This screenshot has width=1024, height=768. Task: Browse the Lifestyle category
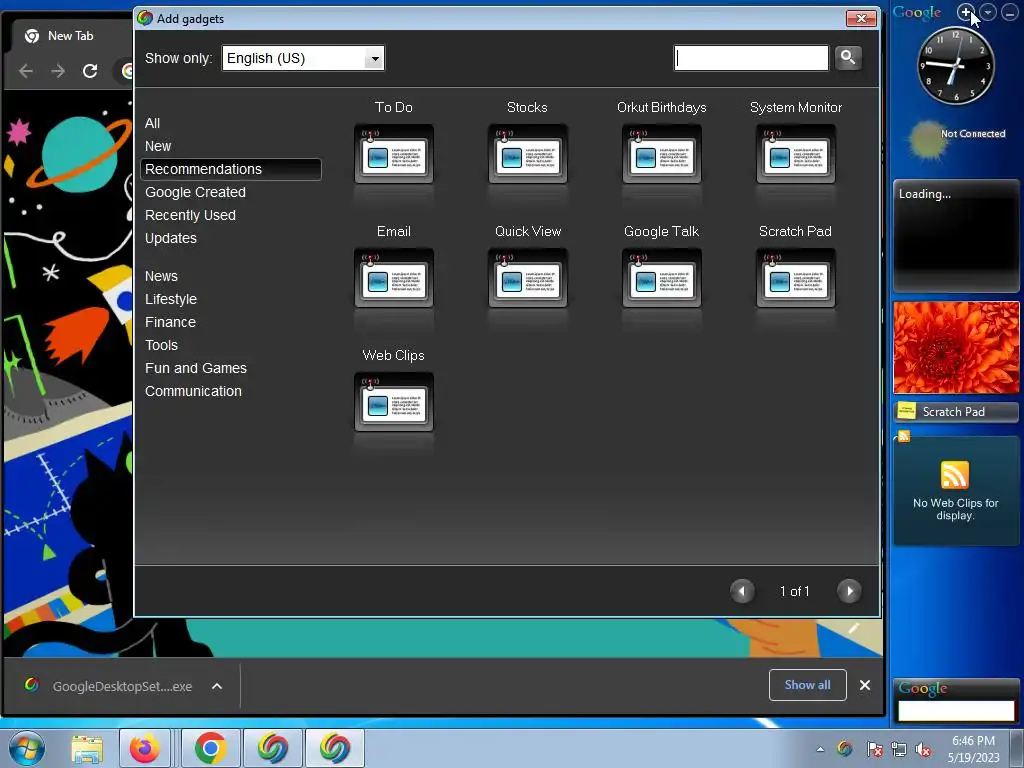tap(170, 299)
